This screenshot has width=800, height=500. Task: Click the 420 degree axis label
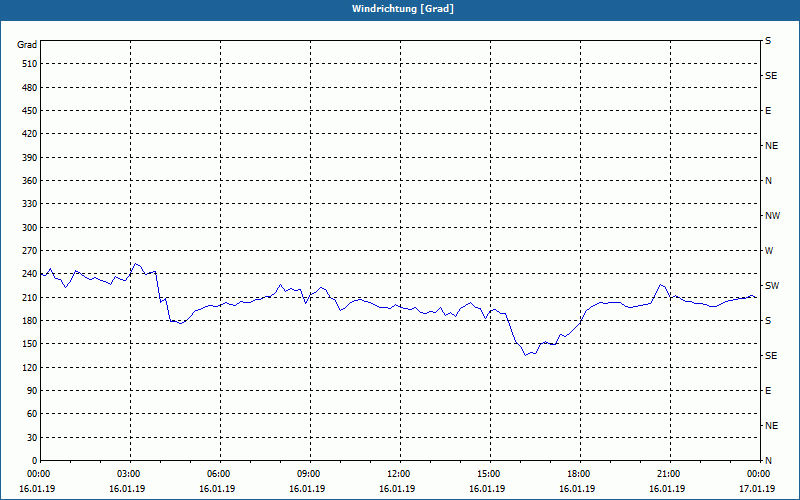tap(30, 134)
